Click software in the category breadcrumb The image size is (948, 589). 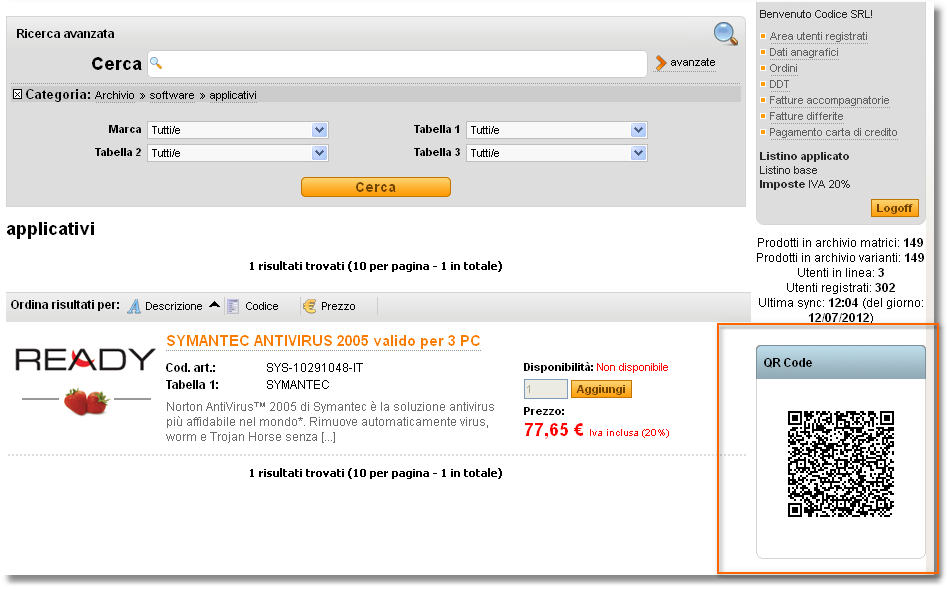pyautogui.click(x=172, y=95)
